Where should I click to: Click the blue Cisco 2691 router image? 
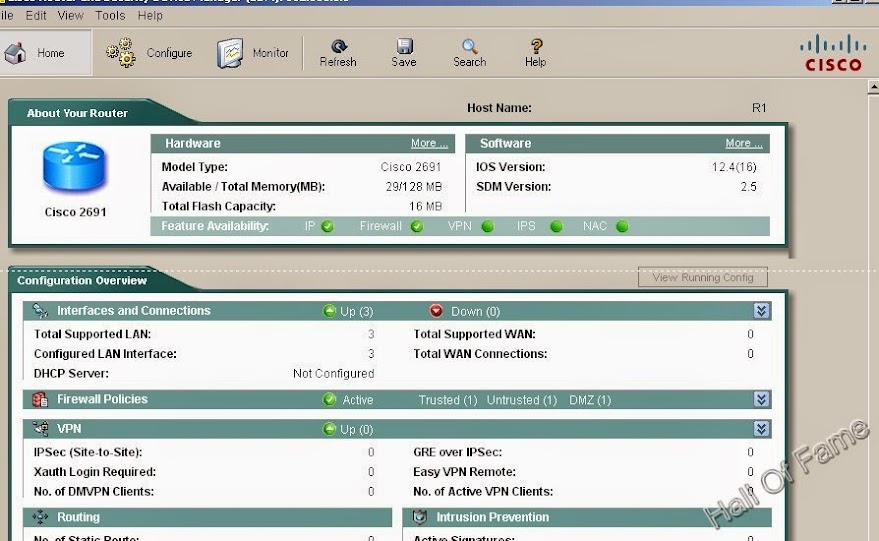74,166
